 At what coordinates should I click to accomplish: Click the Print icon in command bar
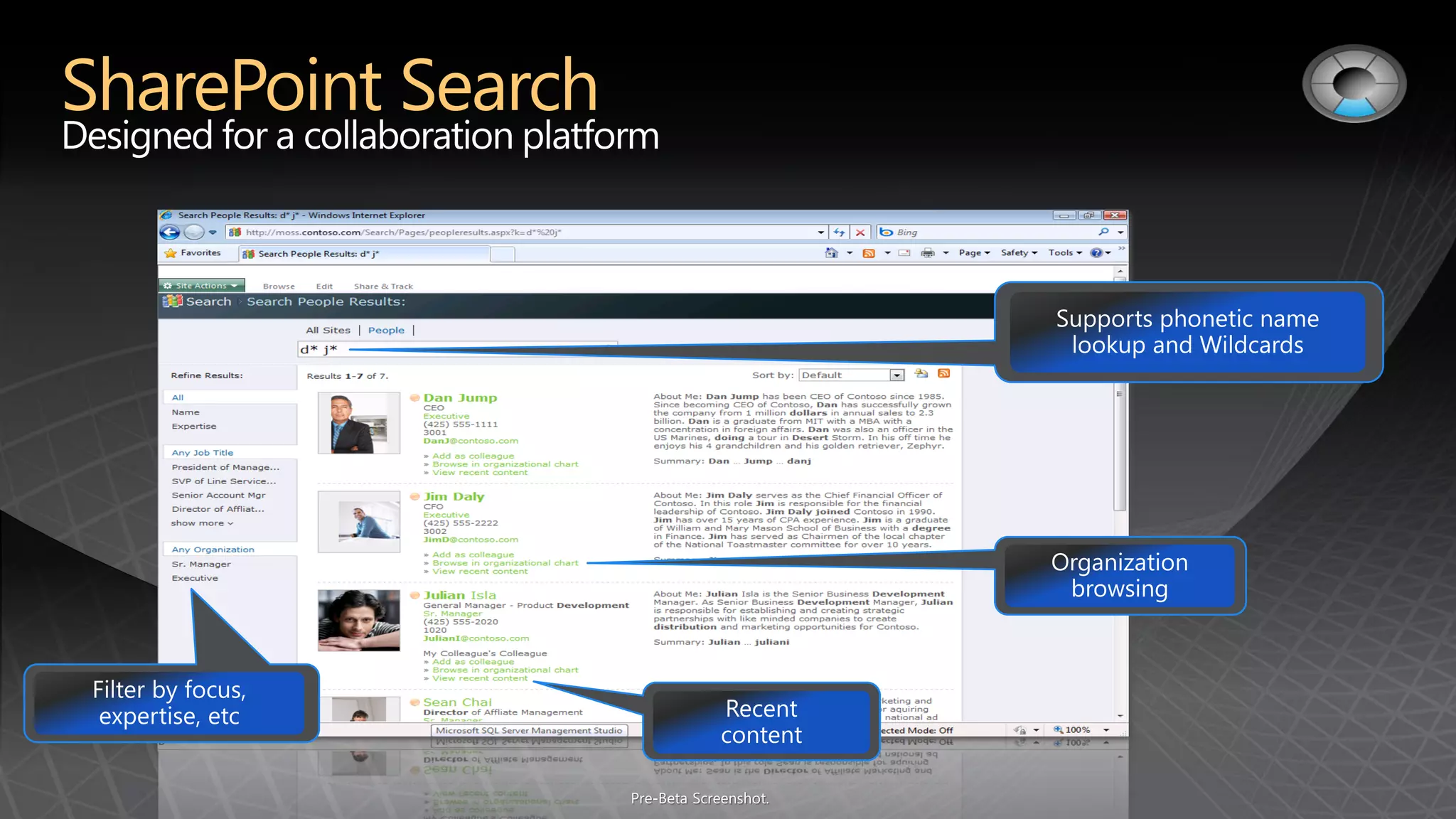point(928,253)
